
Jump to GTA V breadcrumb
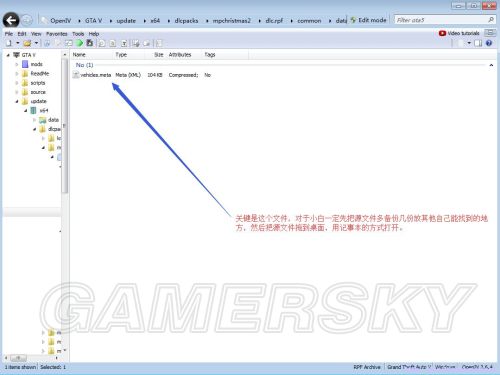[93, 21]
